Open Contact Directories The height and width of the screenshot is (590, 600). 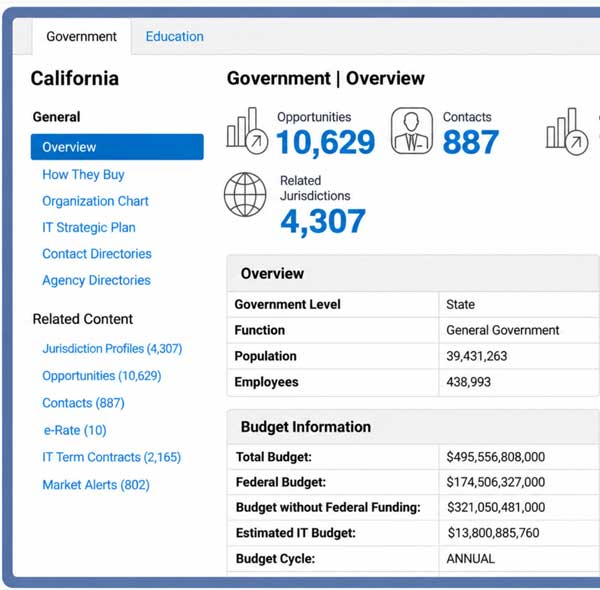97,254
